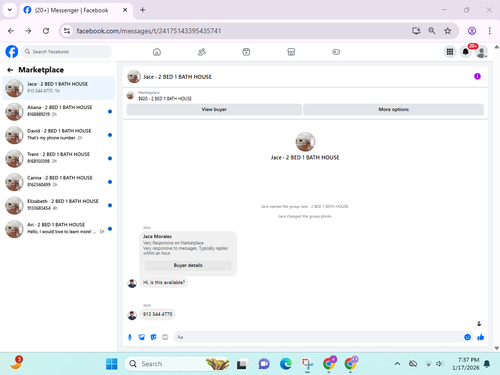The height and width of the screenshot is (375, 500).
Task: Open Aliana - 2 BED 1 BATH HOUSE conversation
Action: [59, 111]
